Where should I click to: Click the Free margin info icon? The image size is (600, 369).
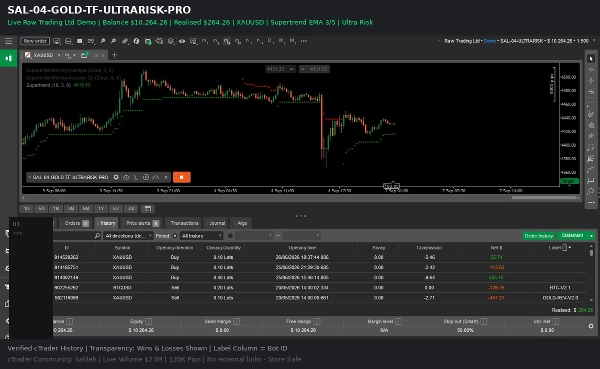coord(316,322)
